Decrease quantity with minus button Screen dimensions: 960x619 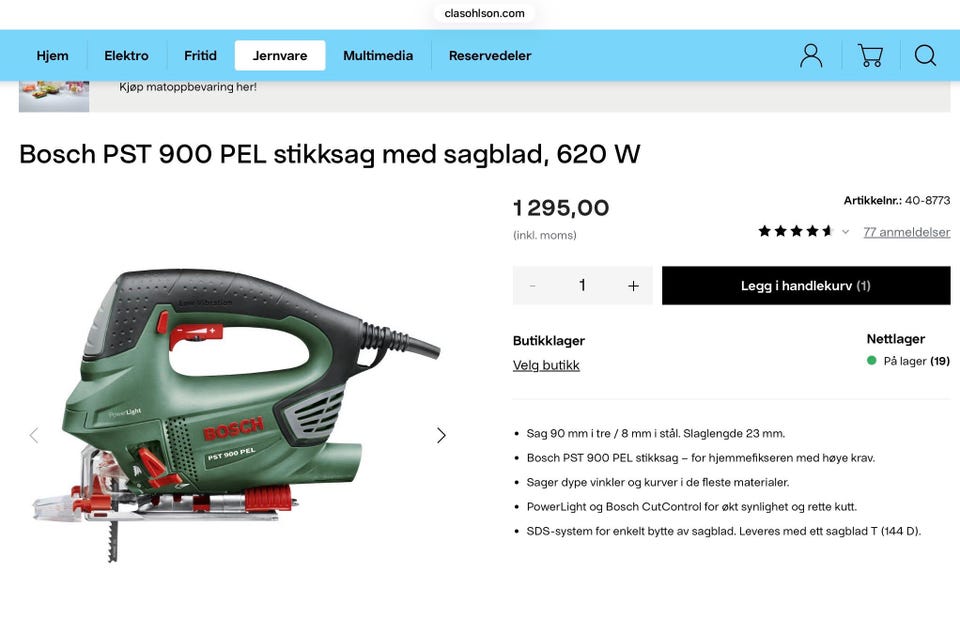coord(533,286)
